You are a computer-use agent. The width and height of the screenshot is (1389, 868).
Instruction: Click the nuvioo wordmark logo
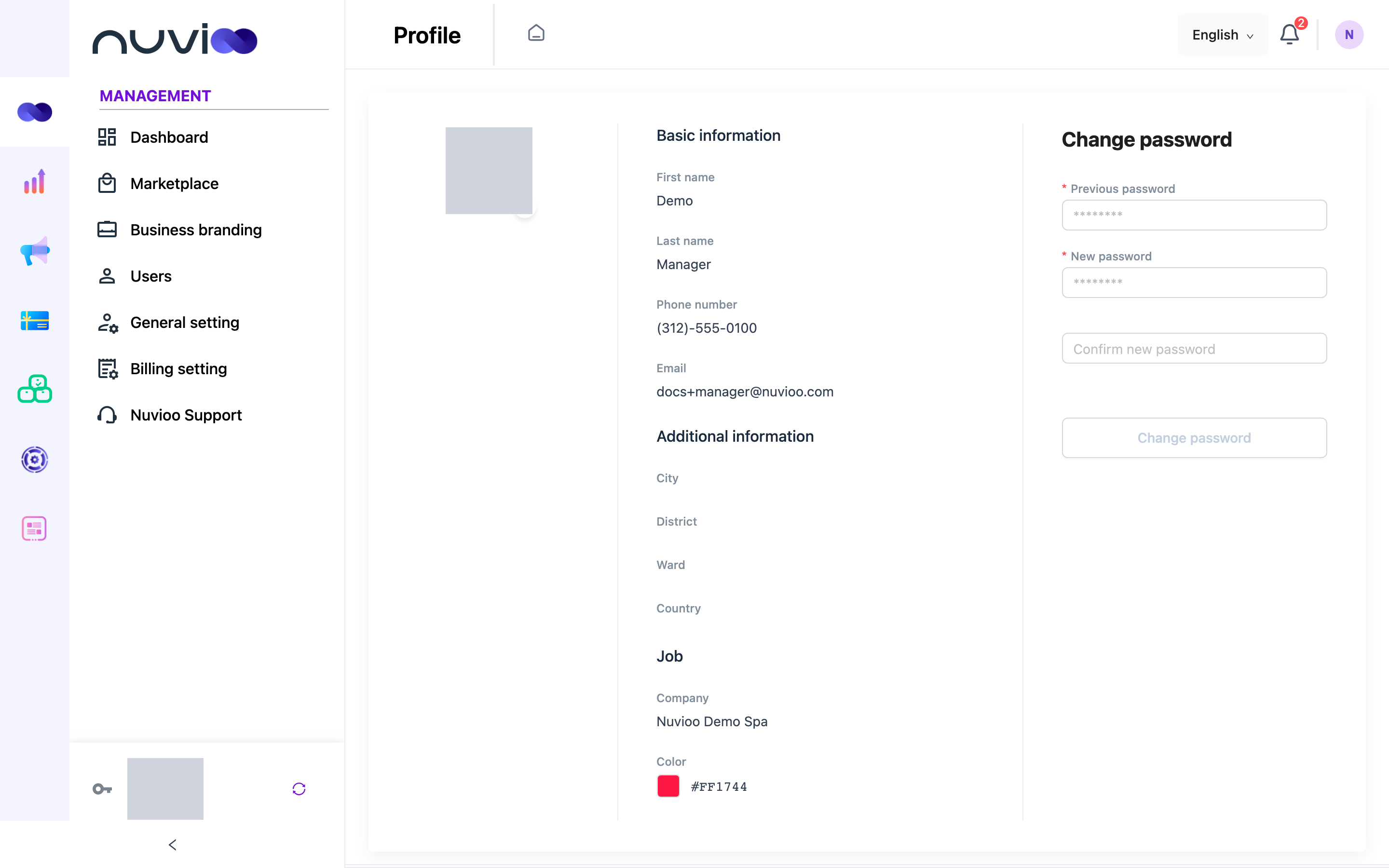pos(175,39)
